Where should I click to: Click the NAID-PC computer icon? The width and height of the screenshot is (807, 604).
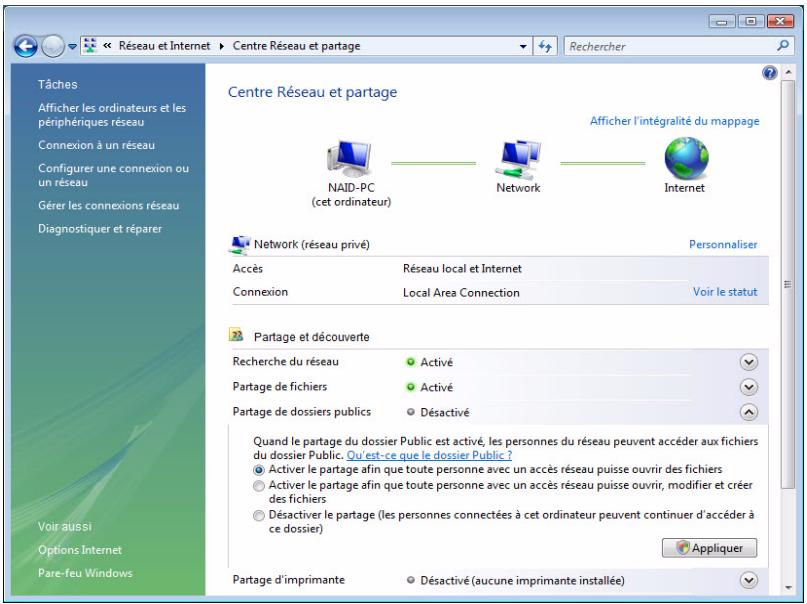(x=350, y=158)
